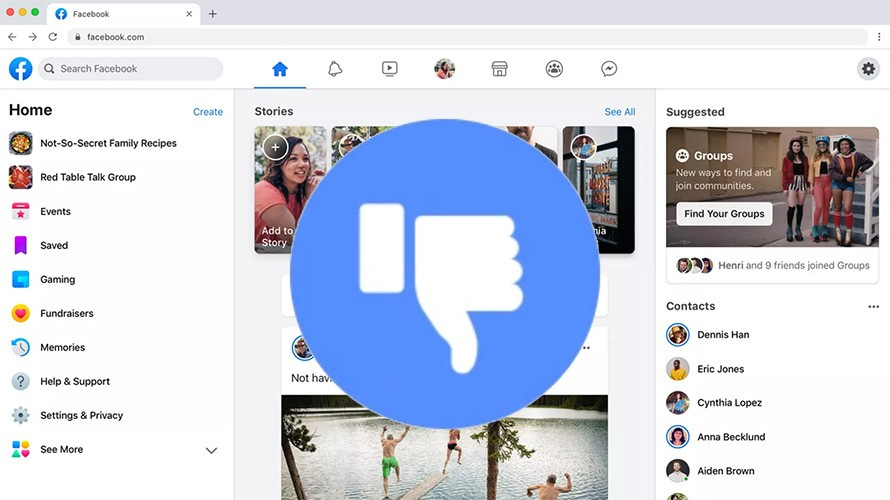Open the Marketplace storefront icon
This screenshot has width=890, height=500.
499,69
